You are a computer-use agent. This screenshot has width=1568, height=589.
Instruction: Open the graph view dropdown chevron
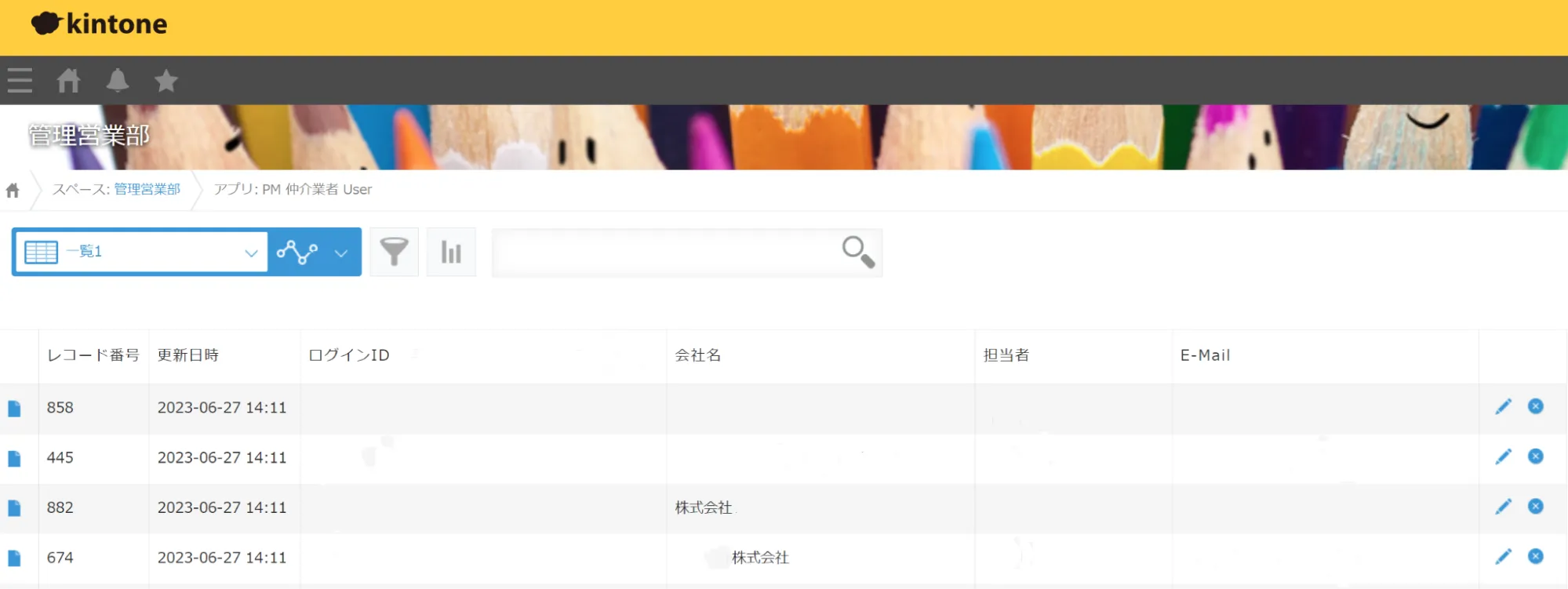(341, 253)
